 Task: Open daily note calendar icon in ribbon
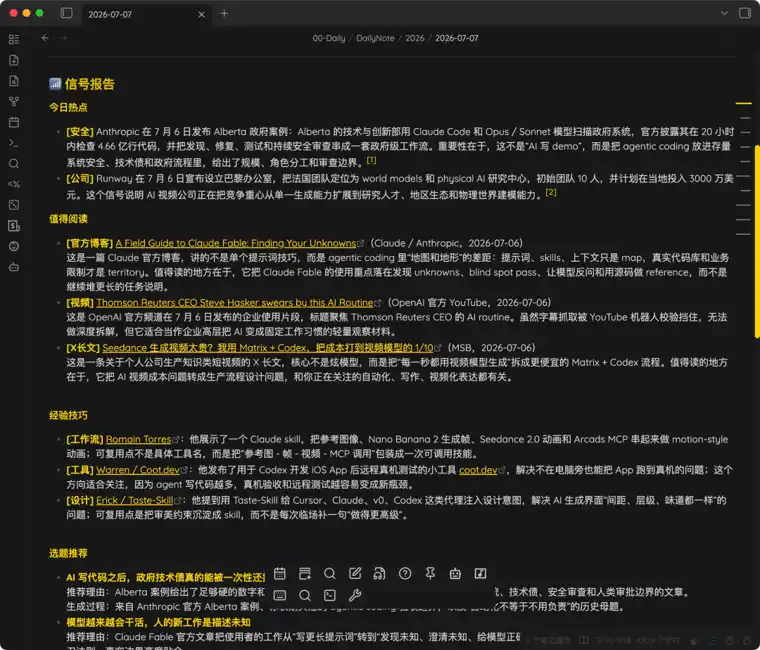tap(14, 122)
